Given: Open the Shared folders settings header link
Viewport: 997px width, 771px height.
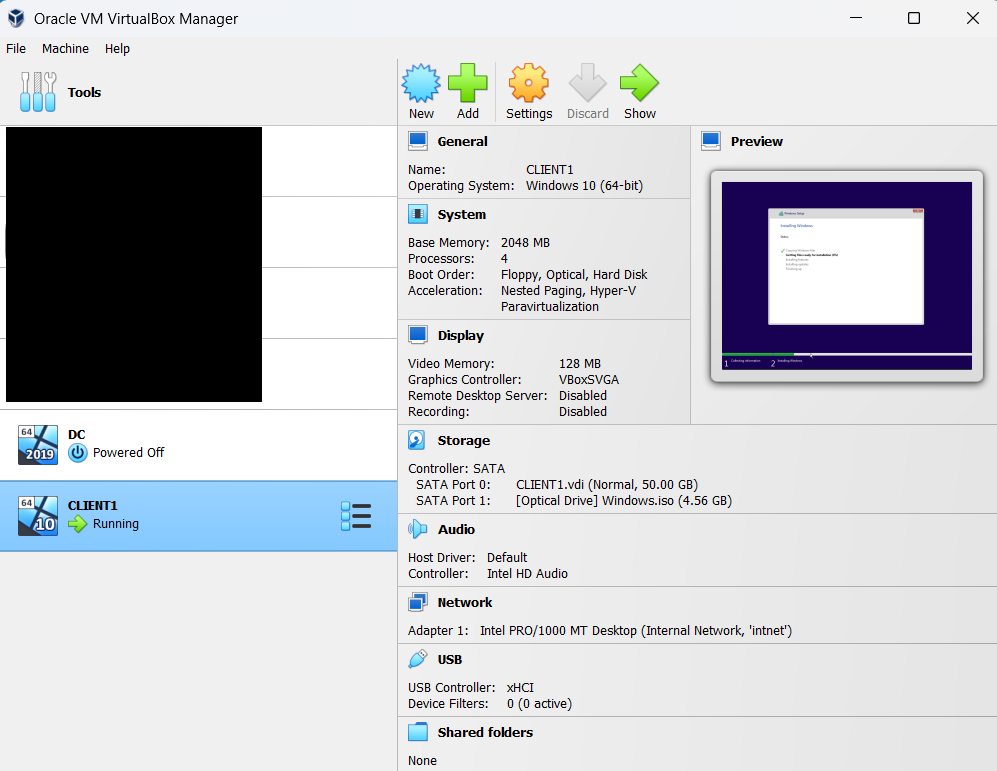Looking at the screenshot, I should (485, 732).
